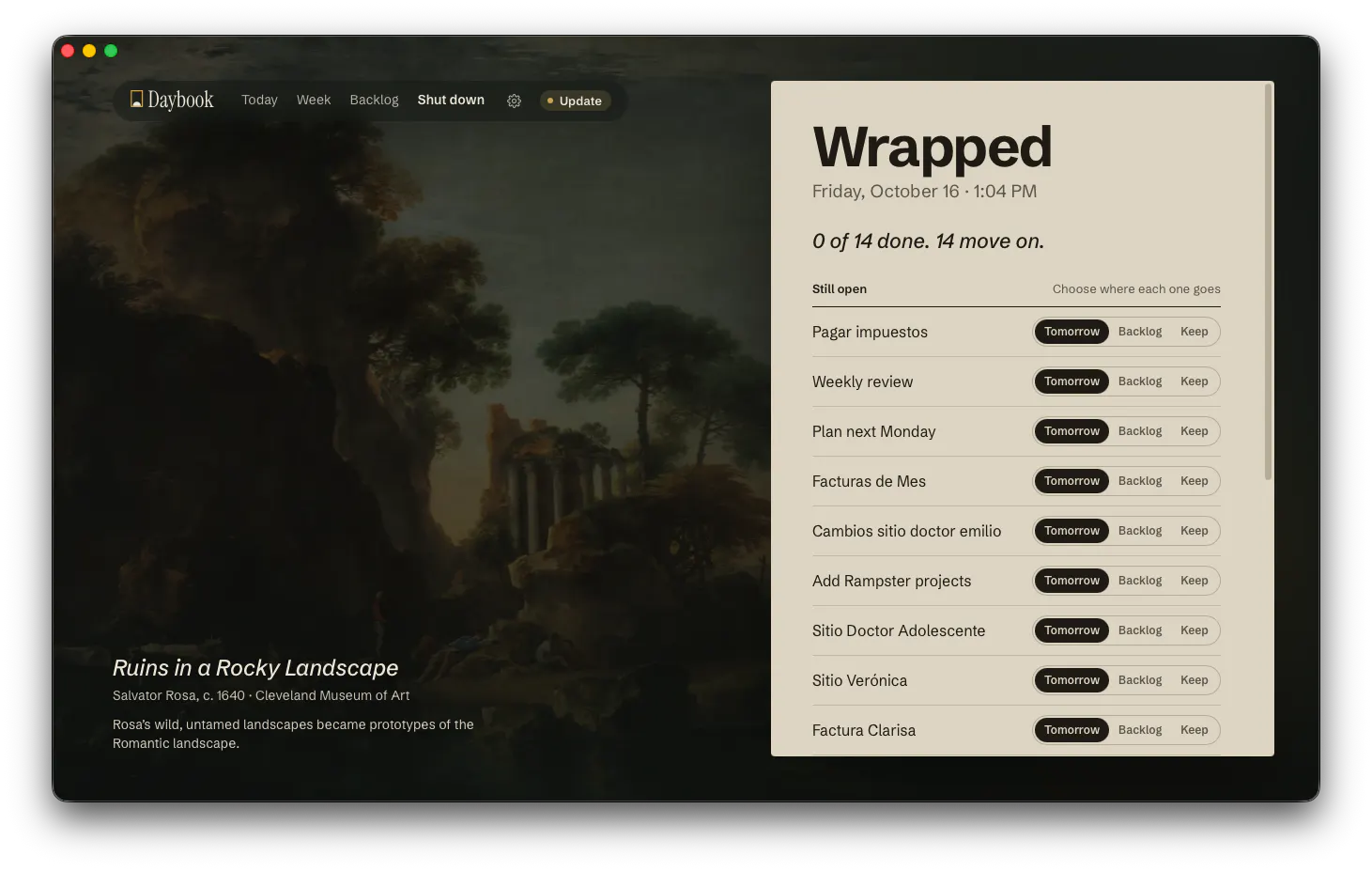Open the settings gear icon
1372x871 pixels.
tap(514, 101)
